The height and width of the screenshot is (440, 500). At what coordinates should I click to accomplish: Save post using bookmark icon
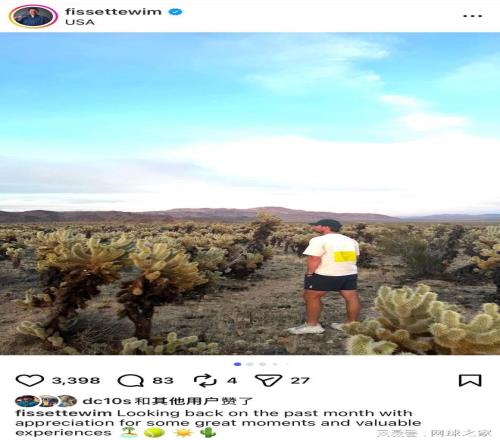click(x=470, y=380)
